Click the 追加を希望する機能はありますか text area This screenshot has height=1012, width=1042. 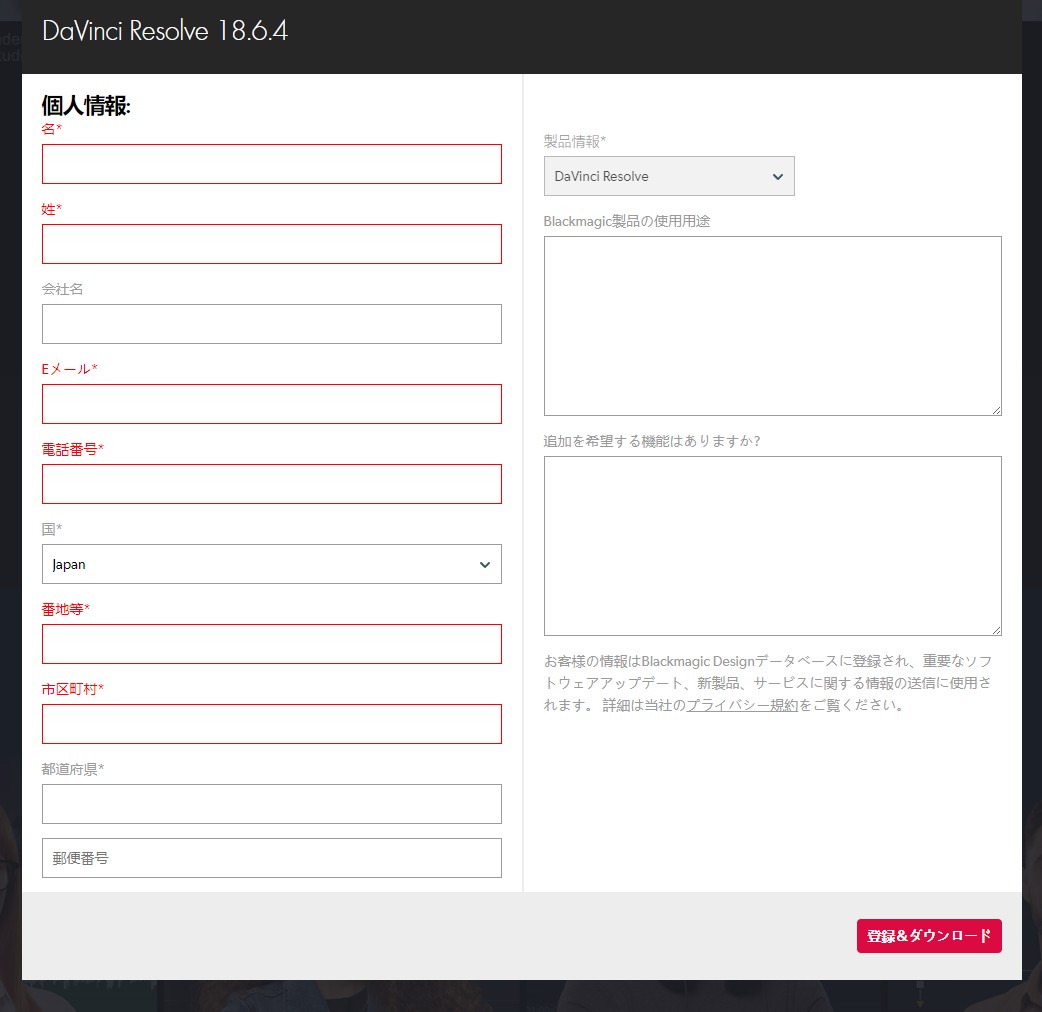point(772,546)
